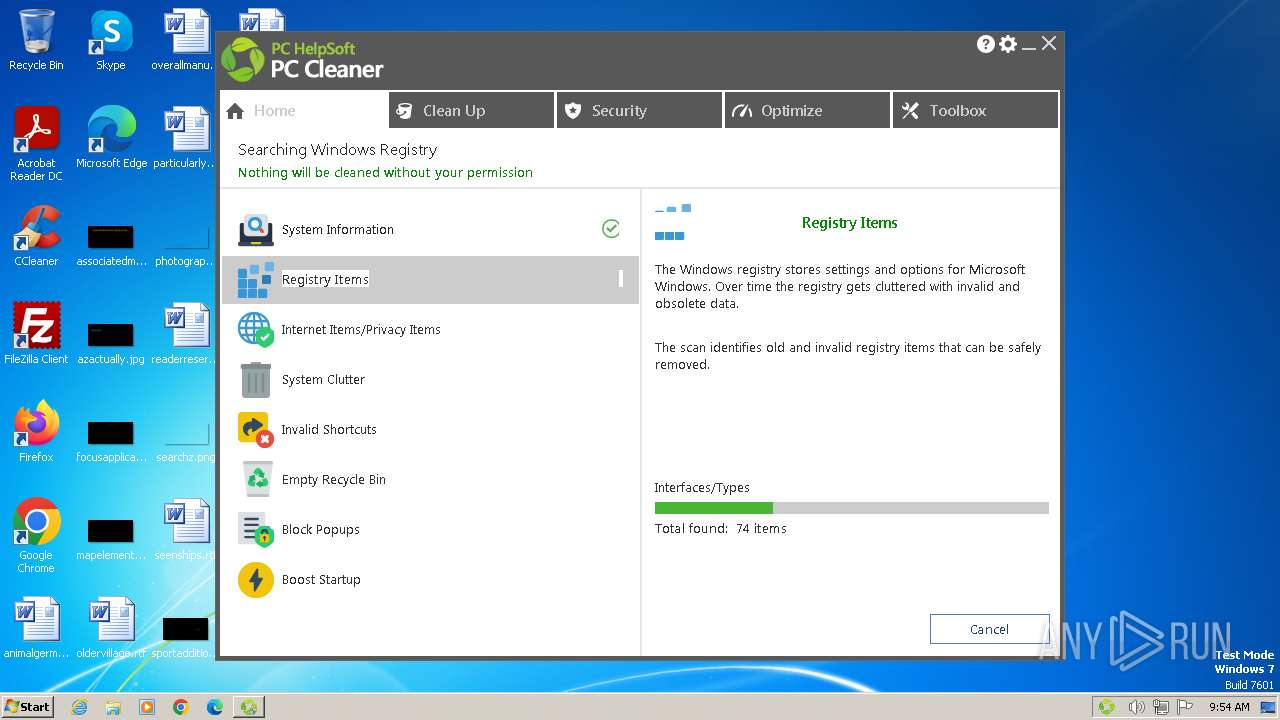Select the animalgerm Word document

pos(36,628)
